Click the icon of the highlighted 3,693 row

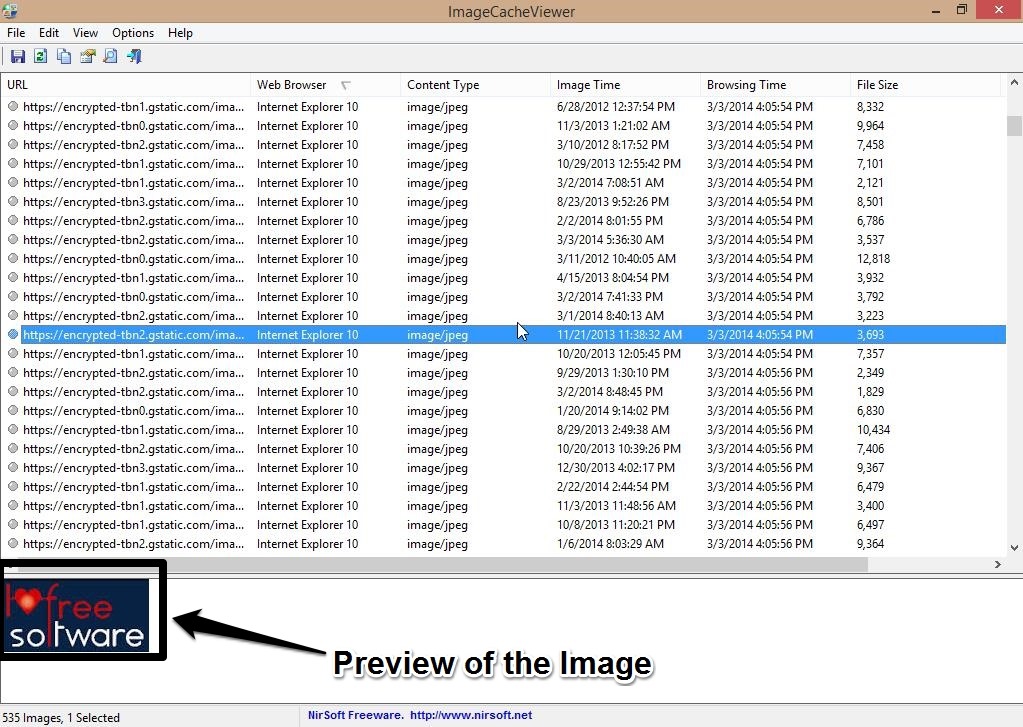click(x=13, y=334)
